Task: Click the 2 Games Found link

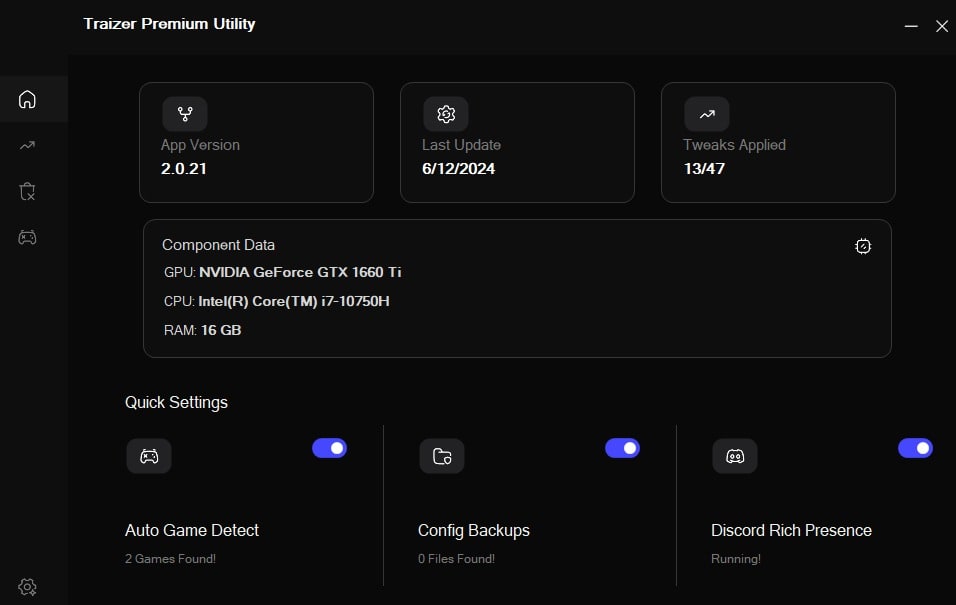Action: [x=170, y=559]
